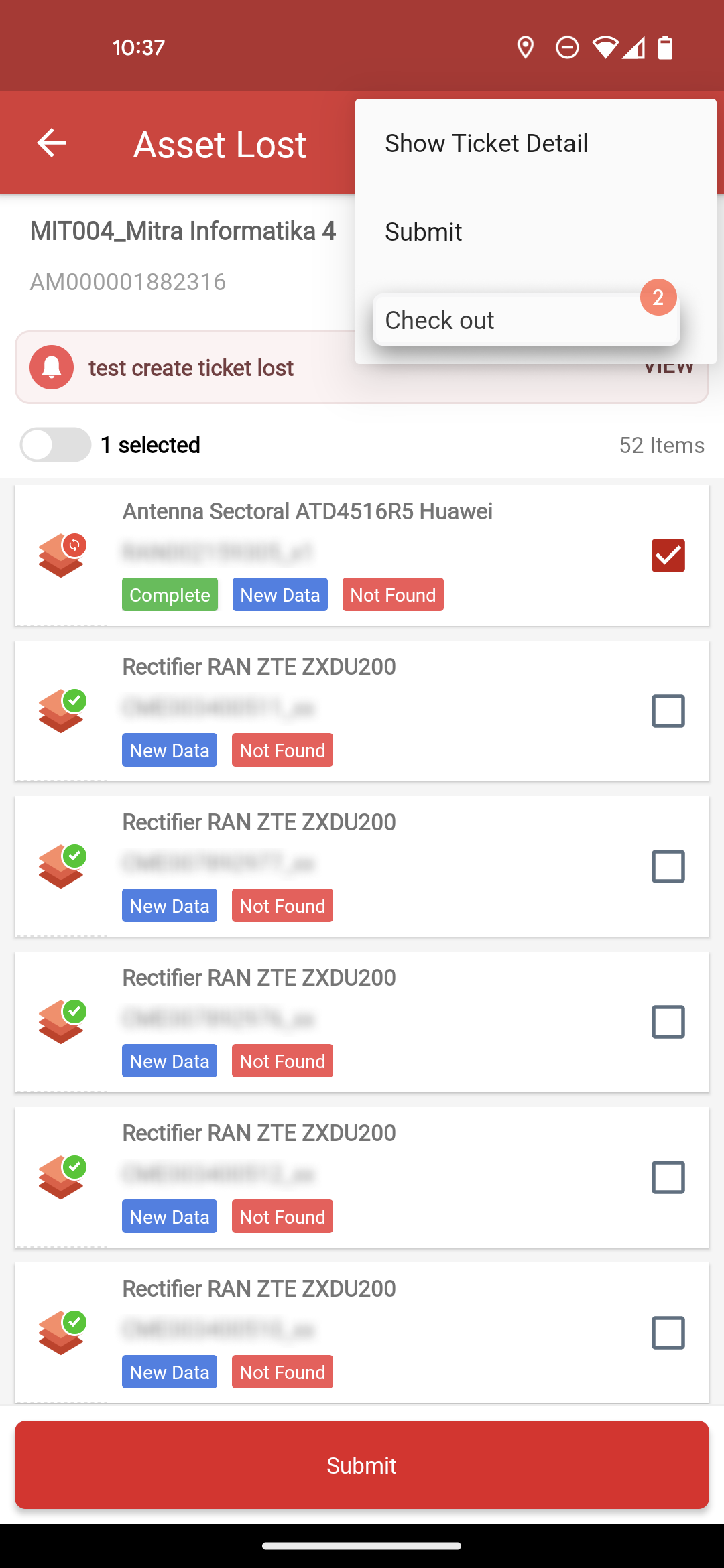Tap the Antenna Sectoral asset stack icon

click(62, 556)
